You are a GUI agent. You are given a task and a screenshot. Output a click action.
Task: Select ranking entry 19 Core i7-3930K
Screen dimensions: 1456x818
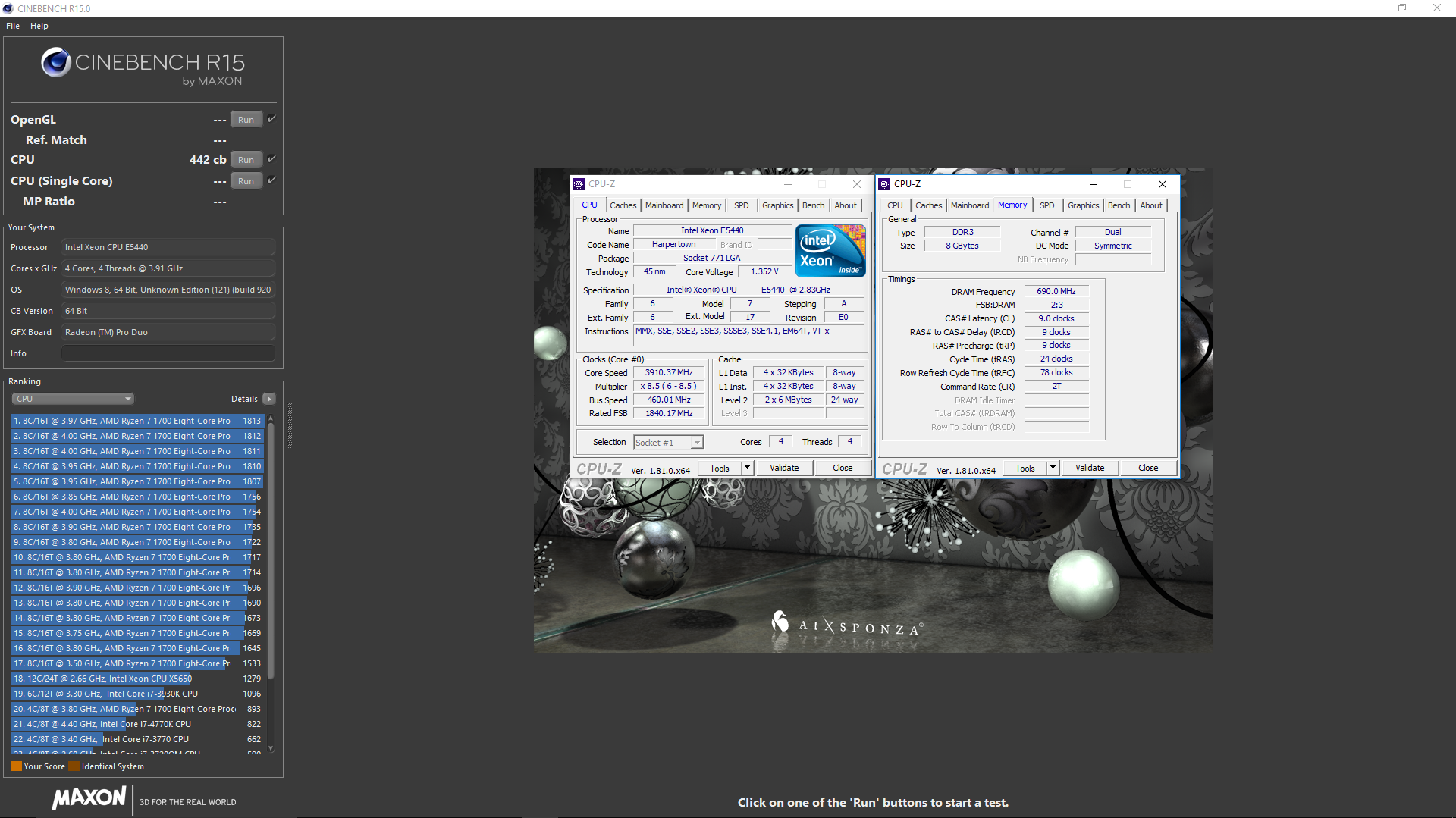click(137, 694)
